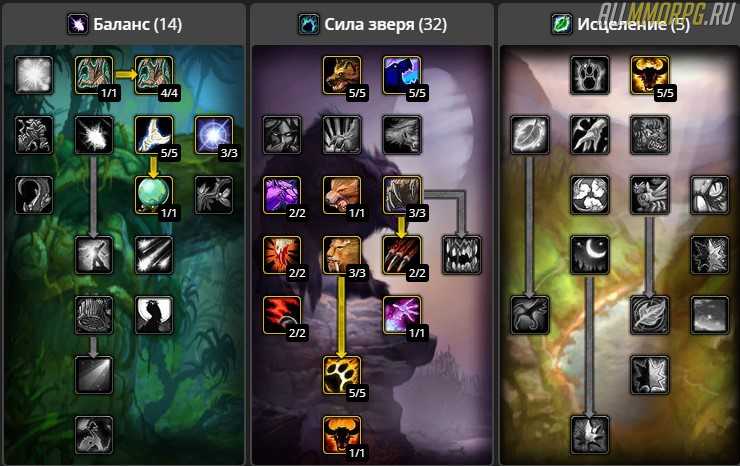This screenshot has width=740, height=466.
Task: Click the Исцеление (5) tree title
Action: [x=620, y=24]
